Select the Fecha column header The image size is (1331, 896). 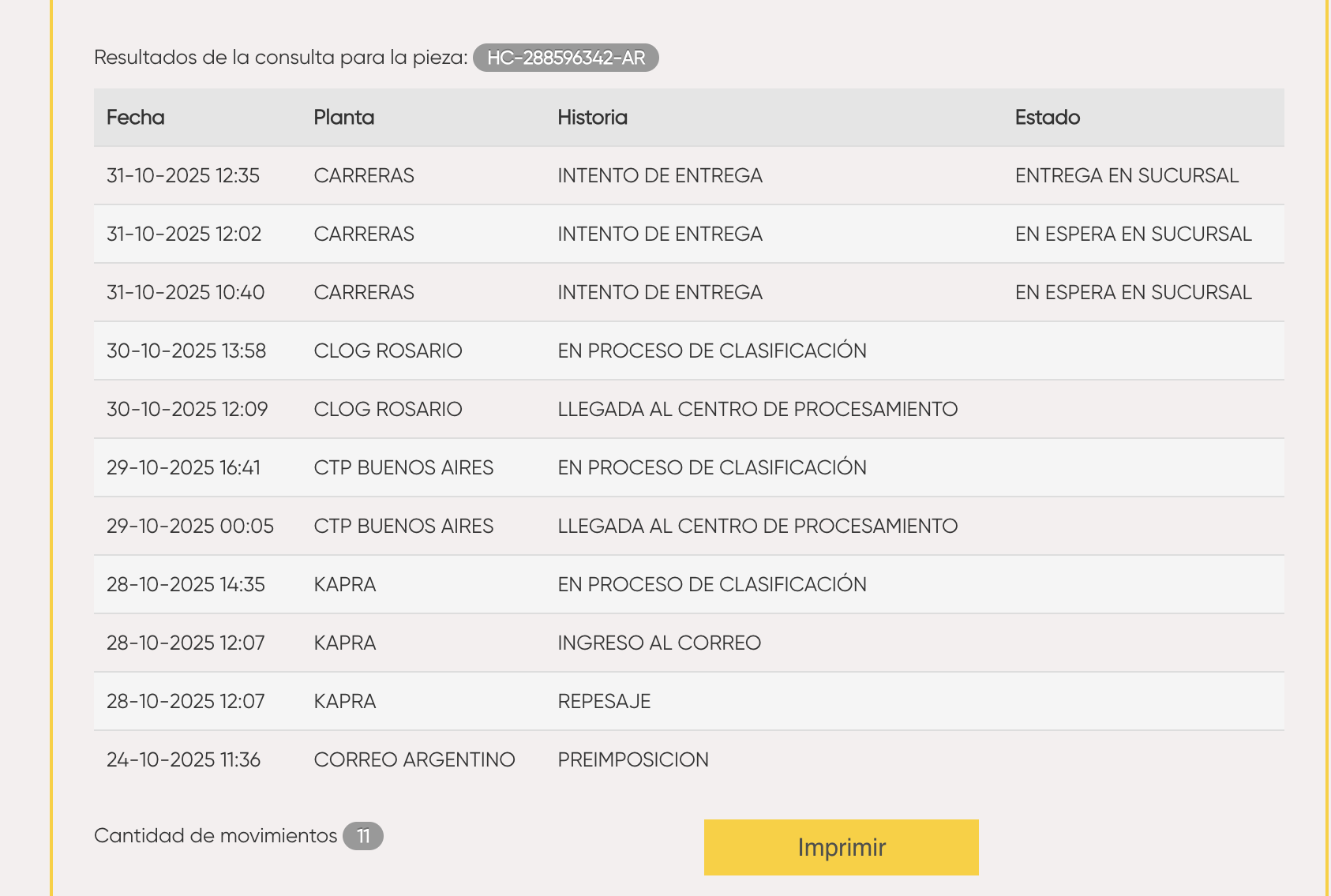point(136,118)
